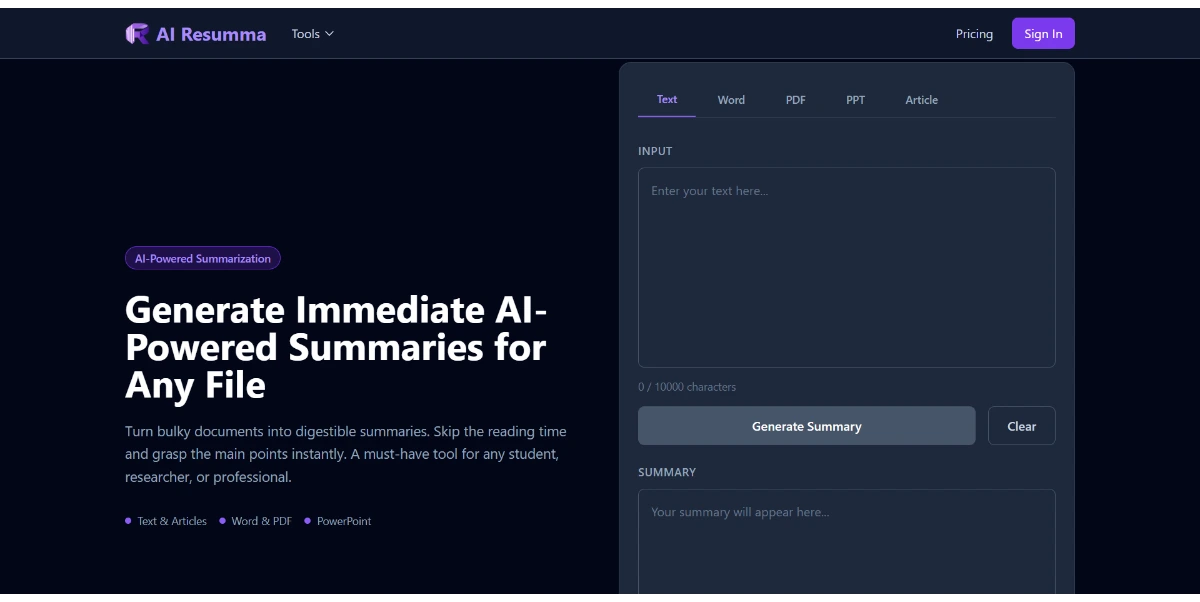This screenshot has width=1200, height=602.
Task: Click the 'Generate Immediate AI-Powered Summaries' heading
Action: pyautogui.click(x=337, y=347)
